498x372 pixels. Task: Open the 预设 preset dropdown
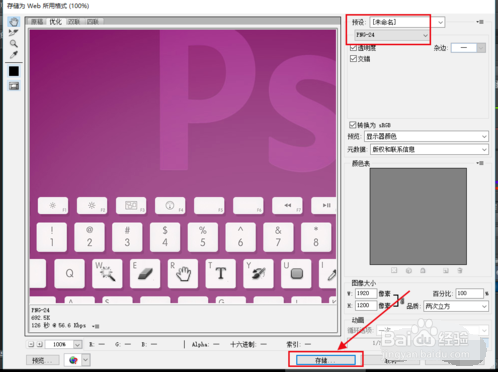(407, 22)
